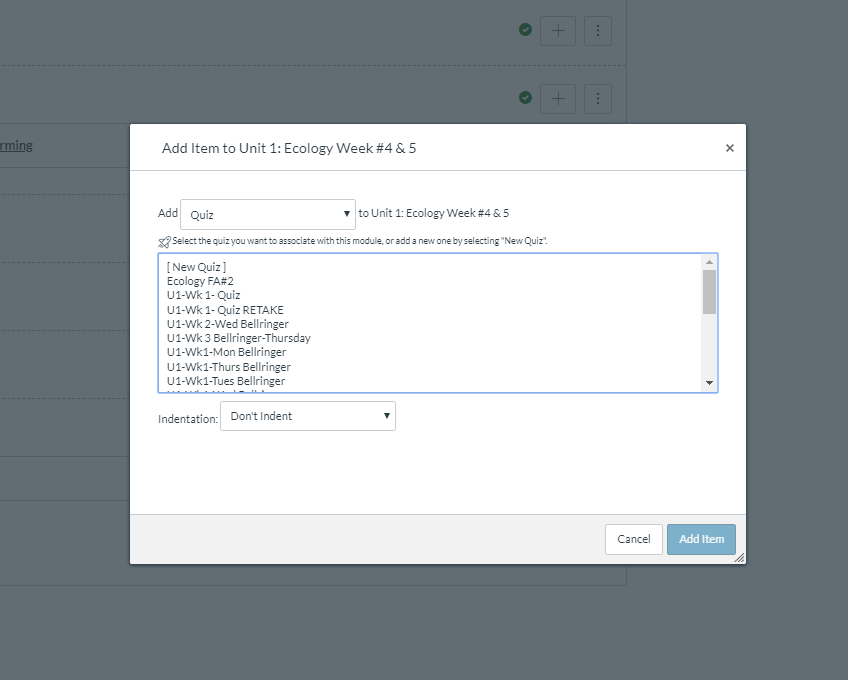Click the quiz list scrollbar thumb
The image size is (848, 680).
(709, 291)
